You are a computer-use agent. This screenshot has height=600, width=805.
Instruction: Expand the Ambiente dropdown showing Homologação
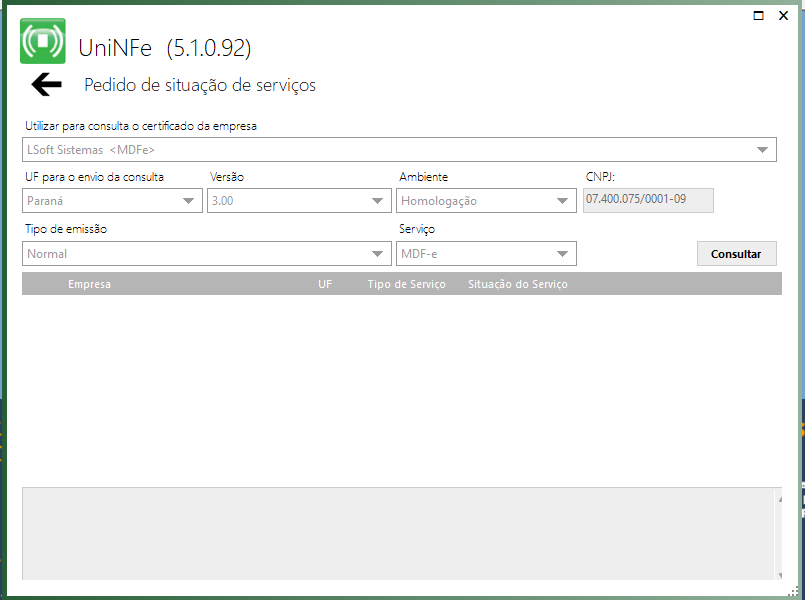pos(486,201)
